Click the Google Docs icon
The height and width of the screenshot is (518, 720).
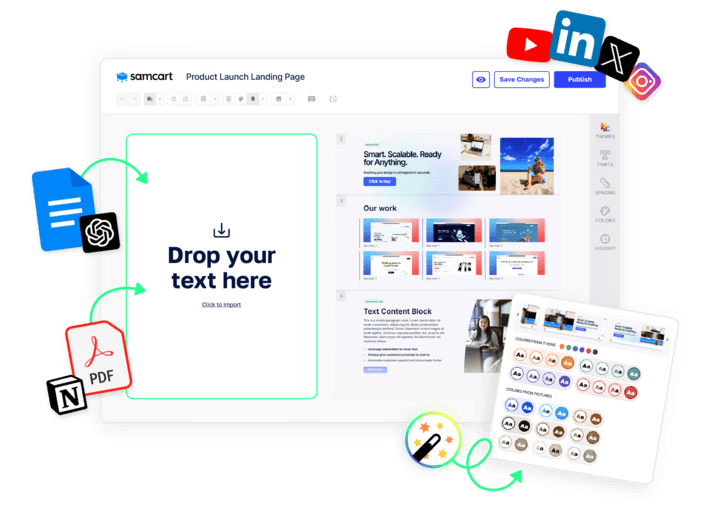(63, 209)
